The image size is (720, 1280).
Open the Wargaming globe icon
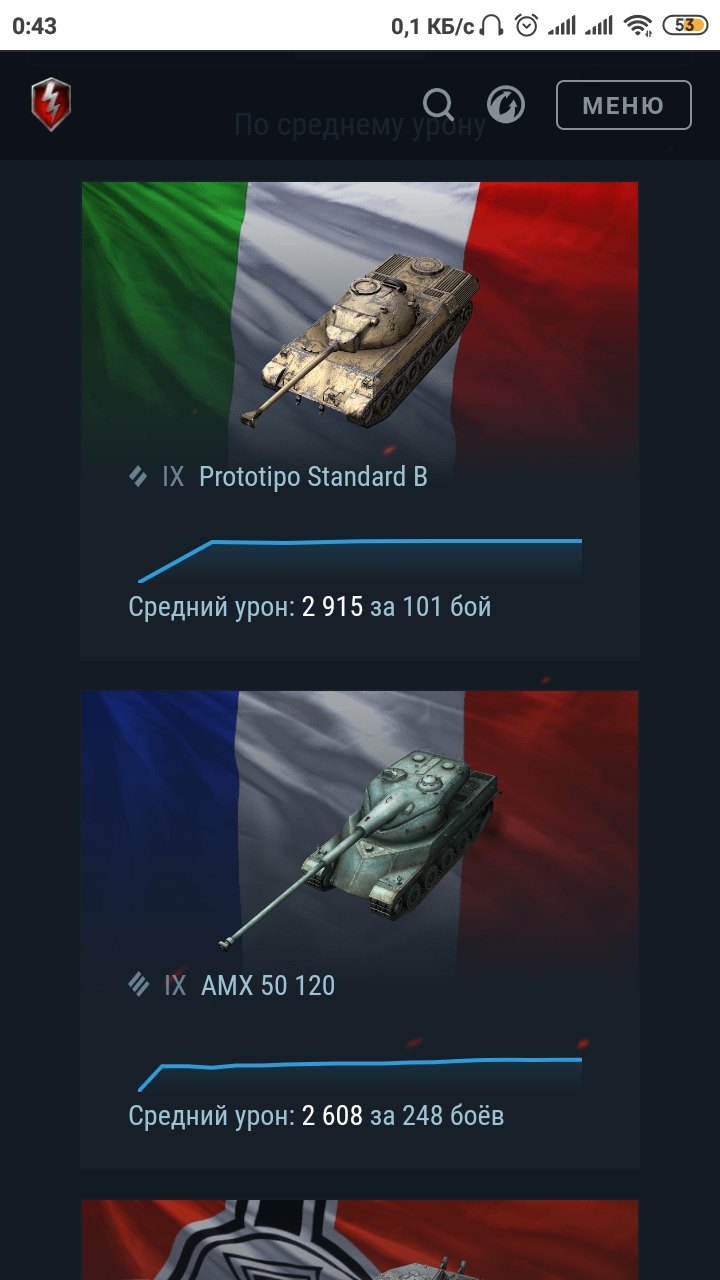pyautogui.click(x=506, y=104)
